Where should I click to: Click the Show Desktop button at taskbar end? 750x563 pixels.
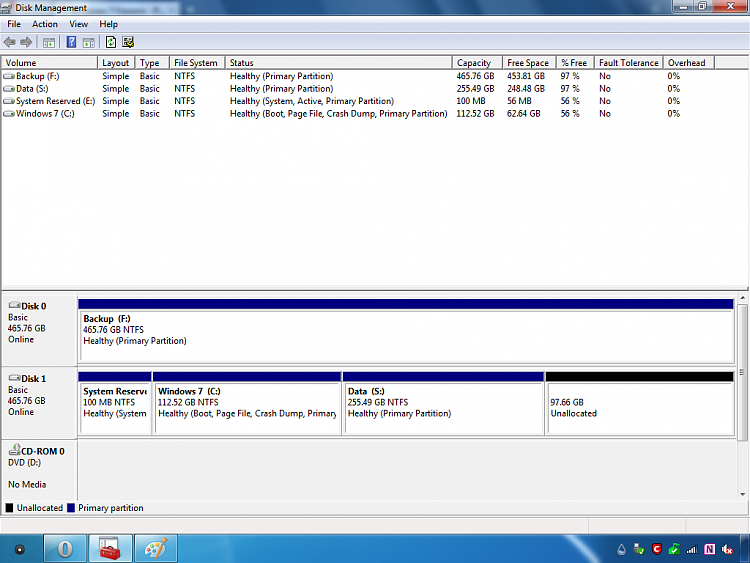745,549
